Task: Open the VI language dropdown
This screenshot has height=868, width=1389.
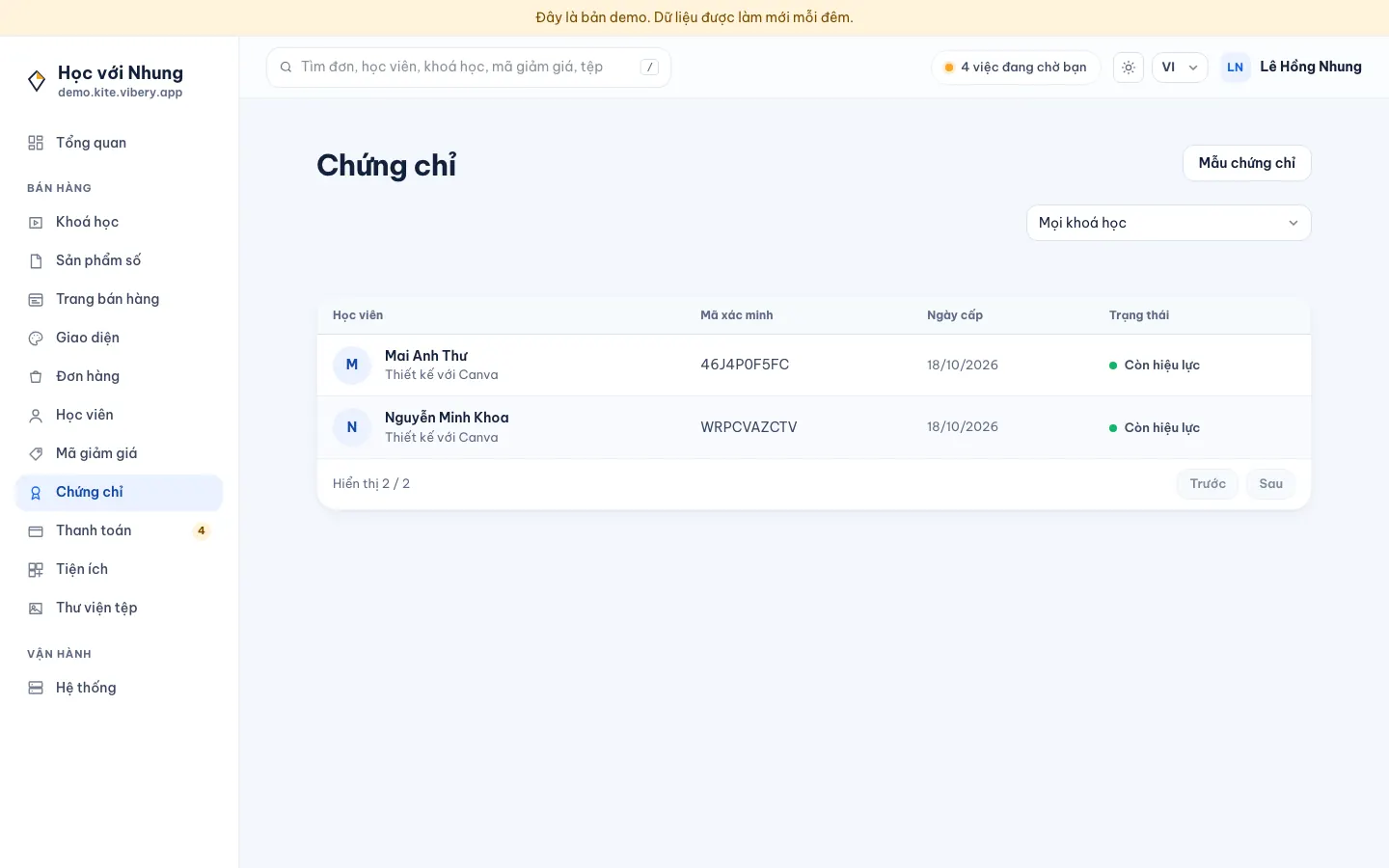Action: (x=1180, y=67)
